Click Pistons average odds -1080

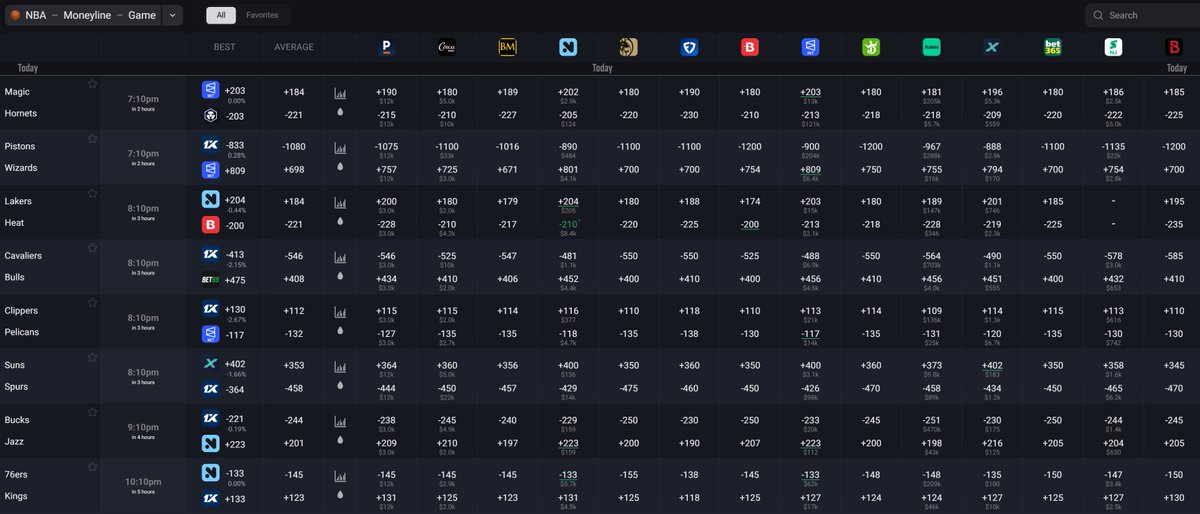point(294,146)
